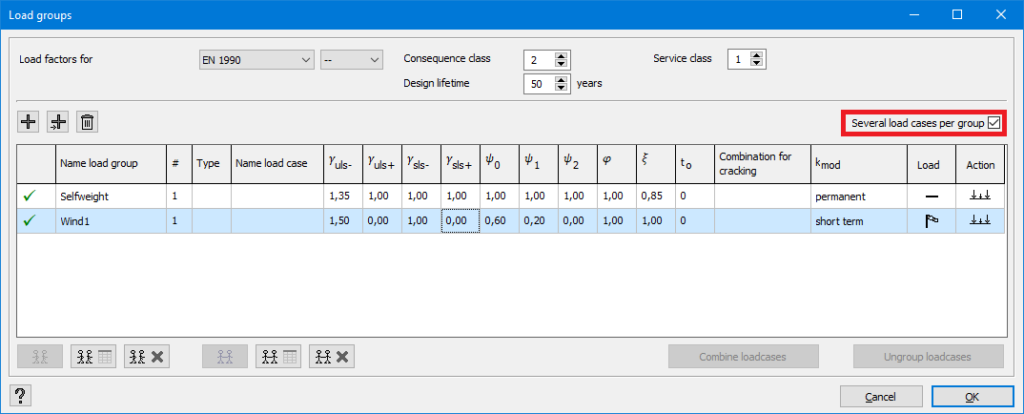This screenshot has height=414, width=1024.
Task: Click the permanent kmod cell for Selfweight
Action: coord(859,196)
